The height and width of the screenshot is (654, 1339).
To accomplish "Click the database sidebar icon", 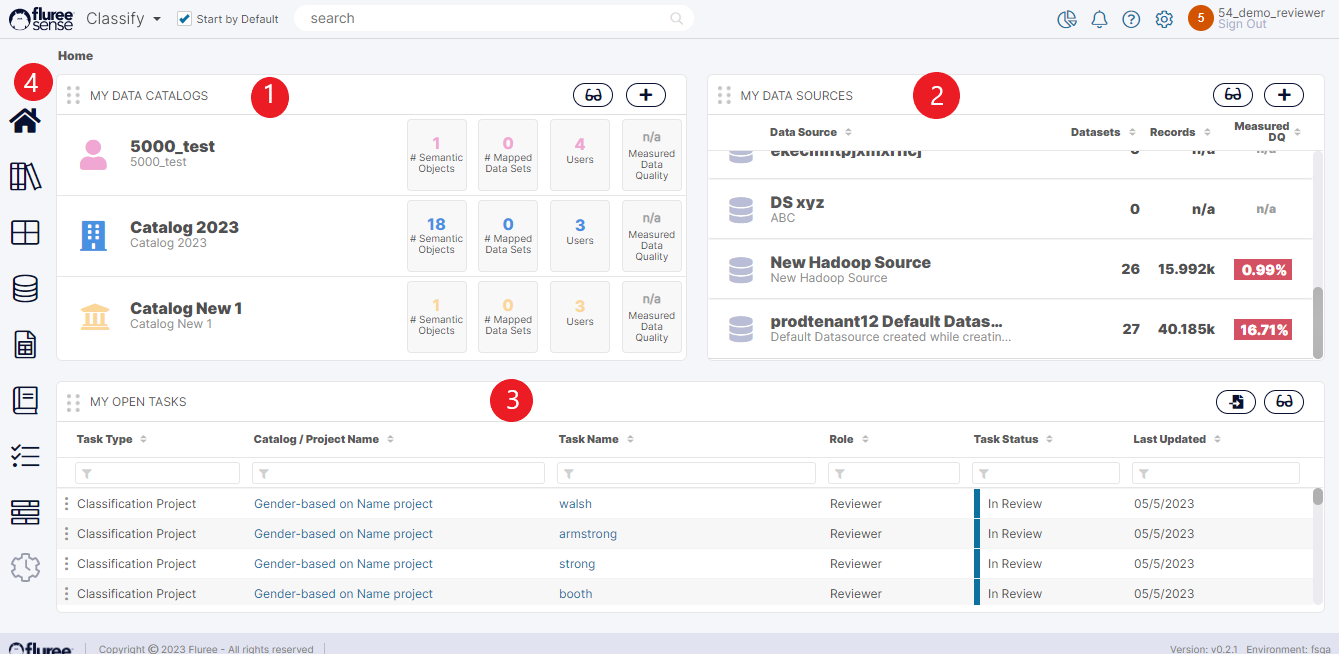I will pyautogui.click(x=25, y=289).
